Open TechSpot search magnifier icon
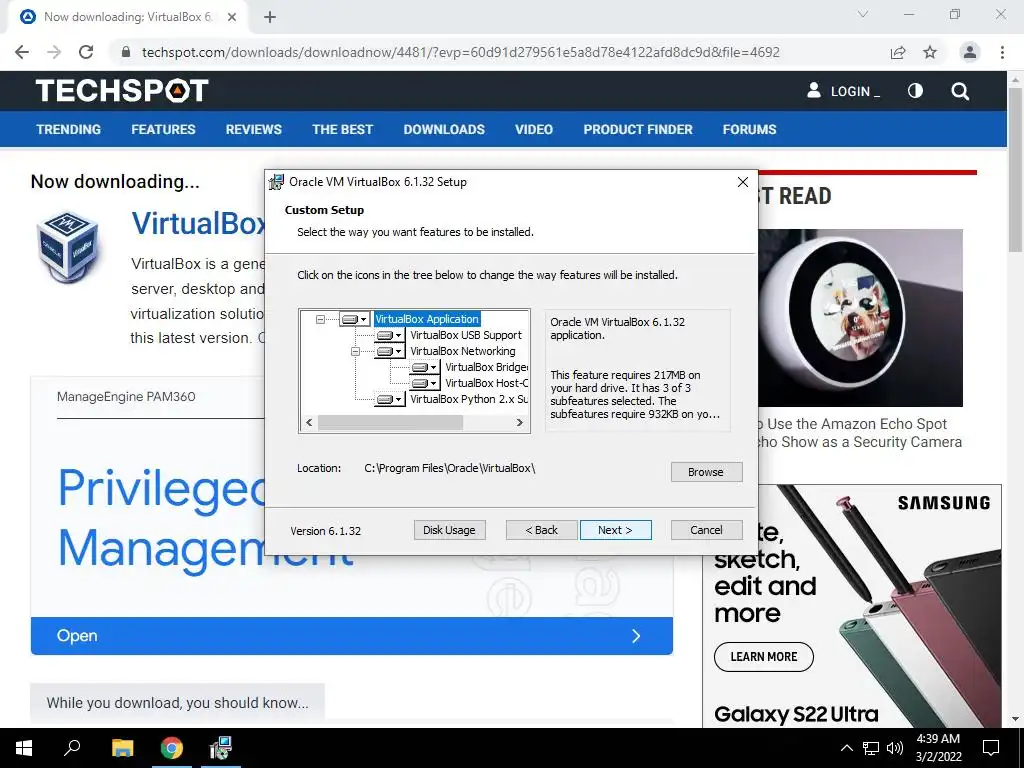The height and width of the screenshot is (768, 1024). coord(960,91)
